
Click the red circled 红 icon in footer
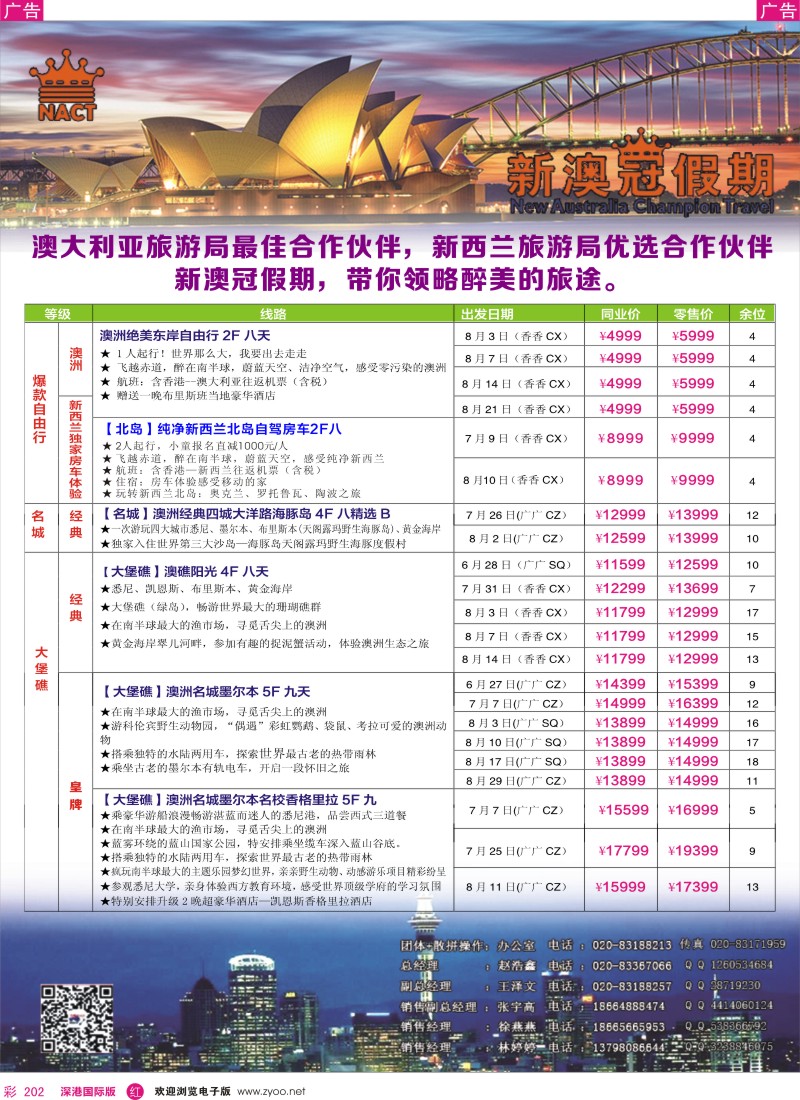click(x=135, y=1091)
